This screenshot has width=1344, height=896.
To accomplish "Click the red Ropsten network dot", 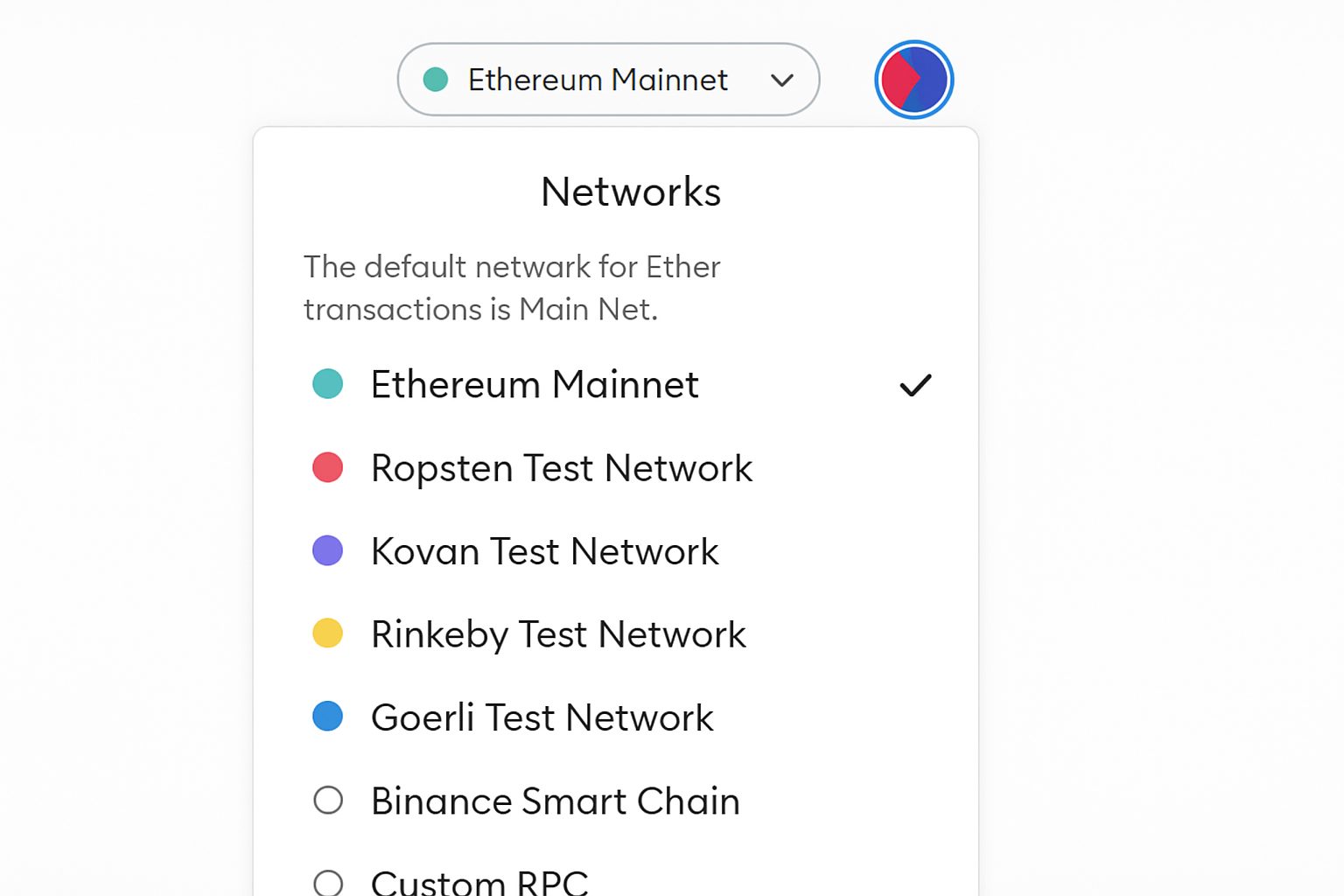I will pos(328,467).
